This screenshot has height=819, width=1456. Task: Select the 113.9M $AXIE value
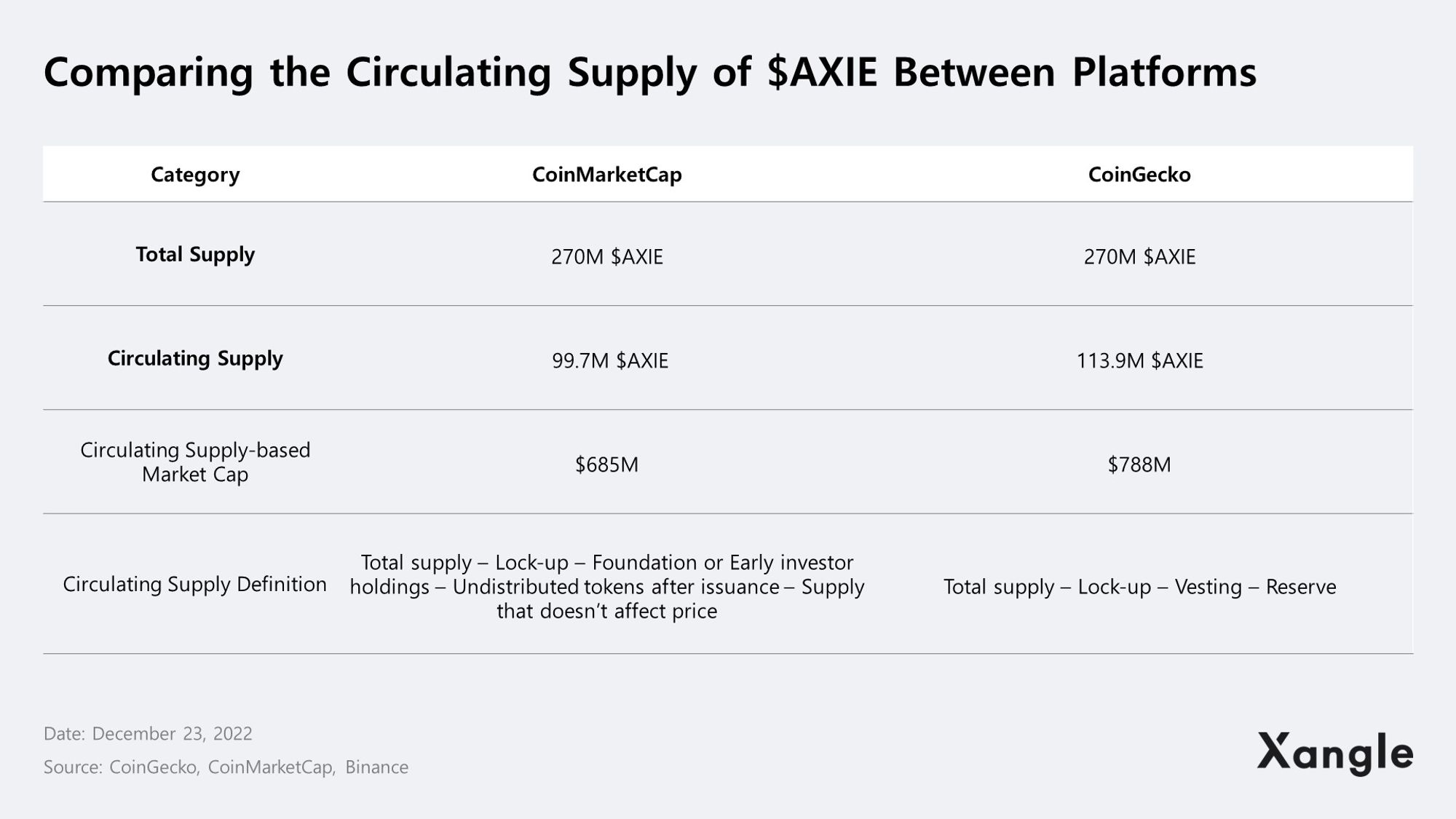coord(1139,360)
